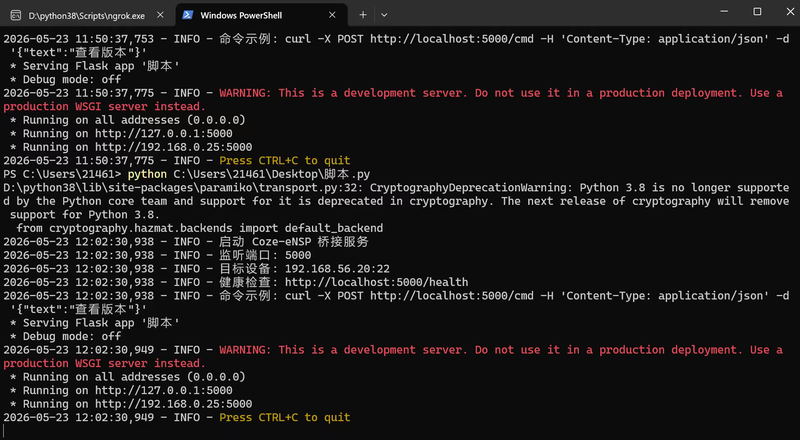Close the Windows PowerShell tab
The image size is (800, 440).
tap(332, 15)
